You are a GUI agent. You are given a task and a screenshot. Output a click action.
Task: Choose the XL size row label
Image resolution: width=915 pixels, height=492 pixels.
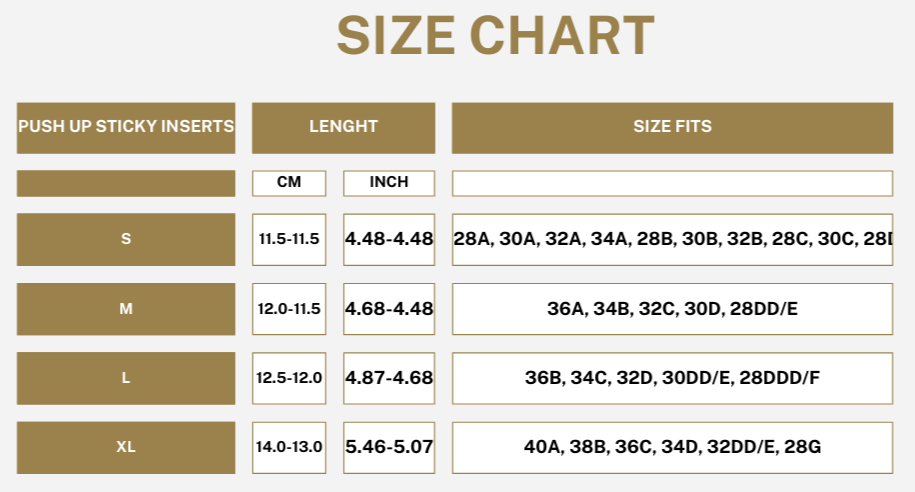click(x=126, y=448)
